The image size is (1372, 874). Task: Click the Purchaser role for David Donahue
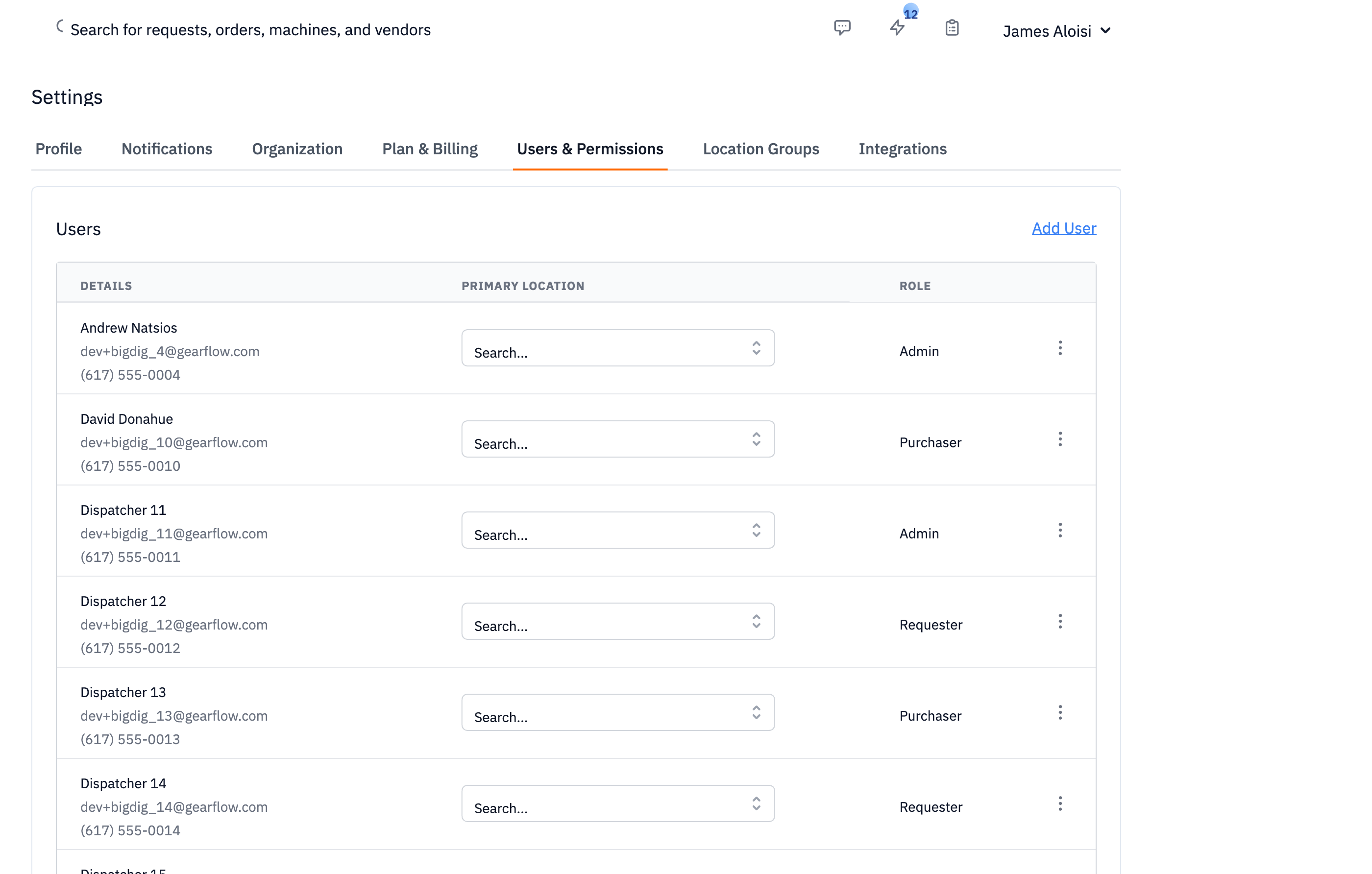[931, 443]
